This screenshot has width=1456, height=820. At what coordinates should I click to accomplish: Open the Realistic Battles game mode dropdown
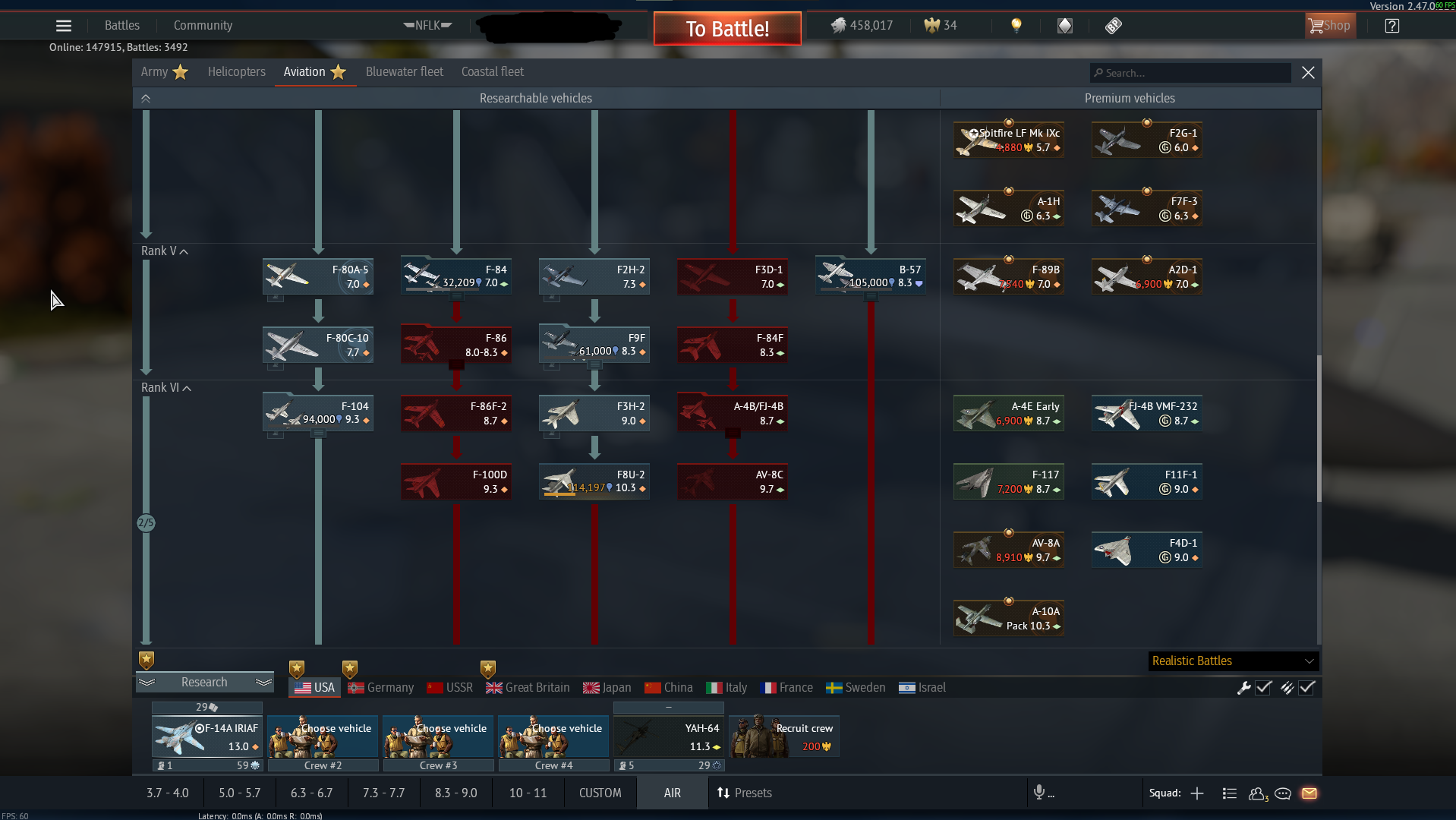pos(1233,661)
